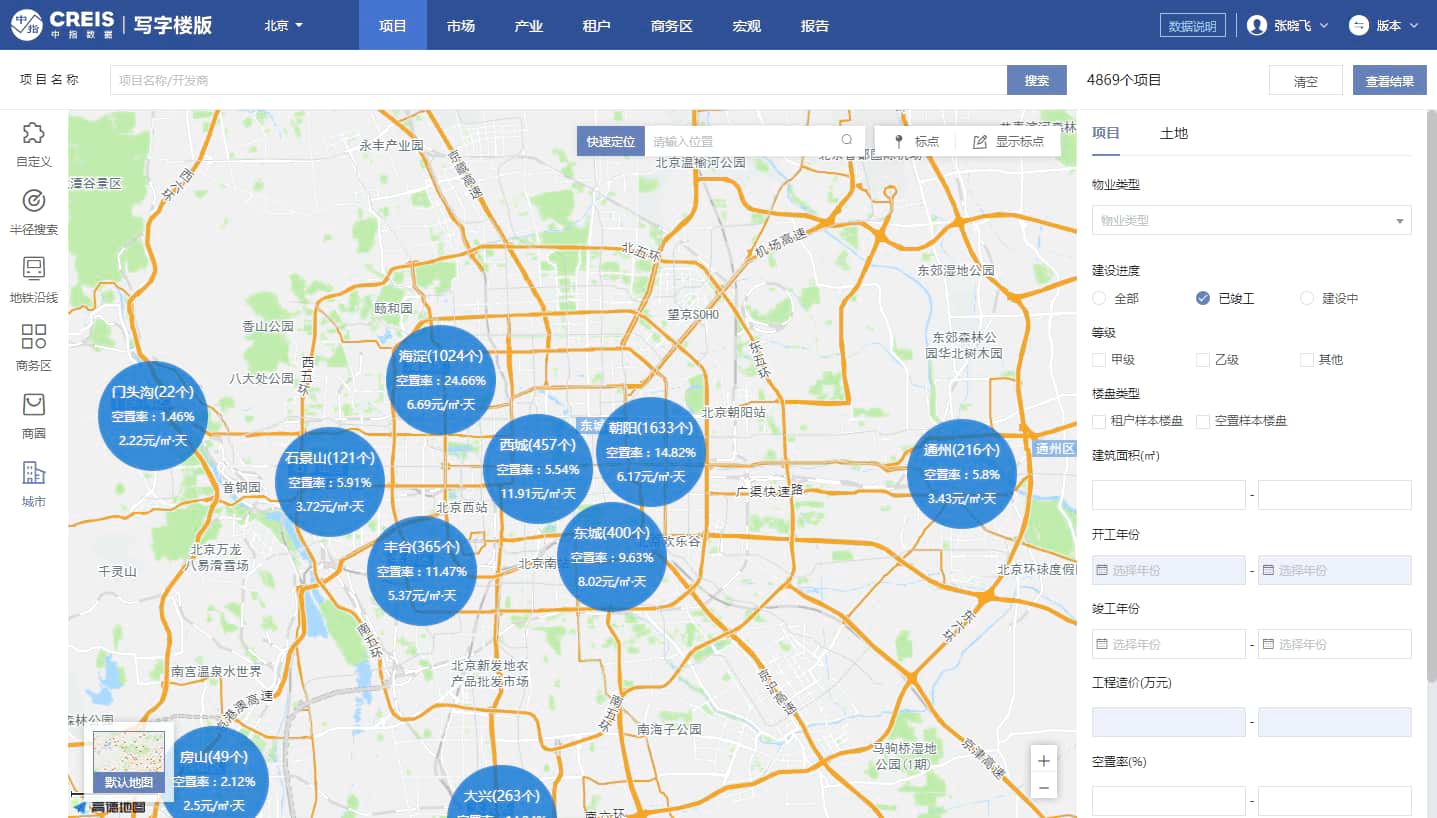Click the 标点 pin marker tool
The image size is (1437, 818).
point(916,141)
